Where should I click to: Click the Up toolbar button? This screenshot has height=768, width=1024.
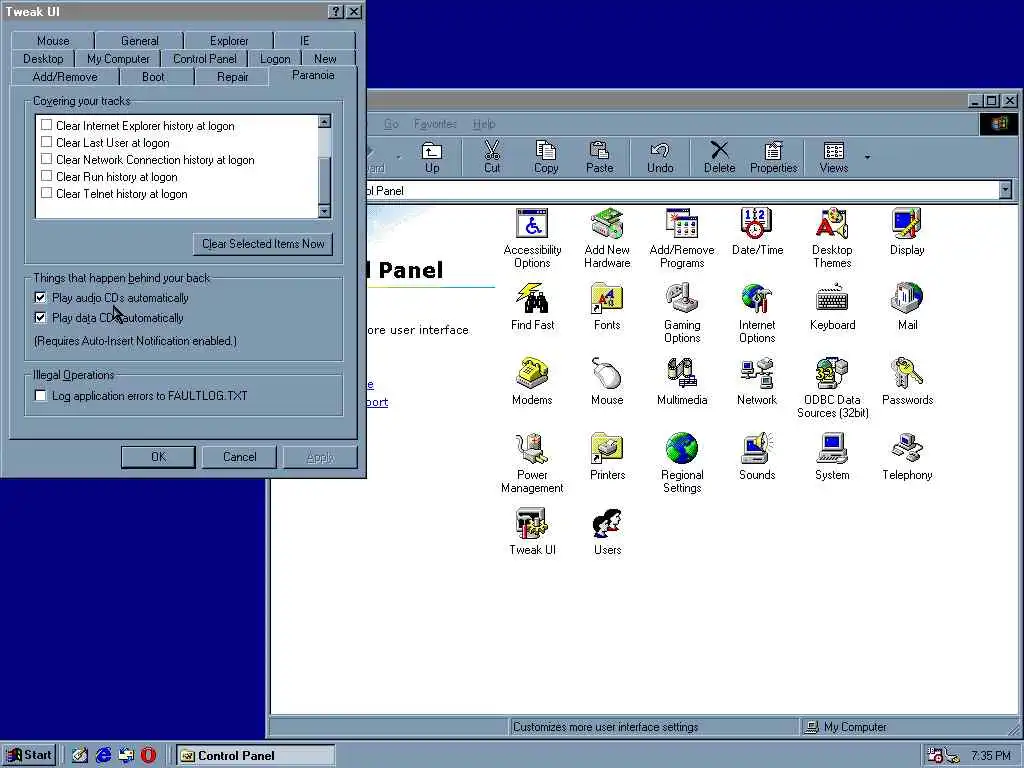[432, 158]
